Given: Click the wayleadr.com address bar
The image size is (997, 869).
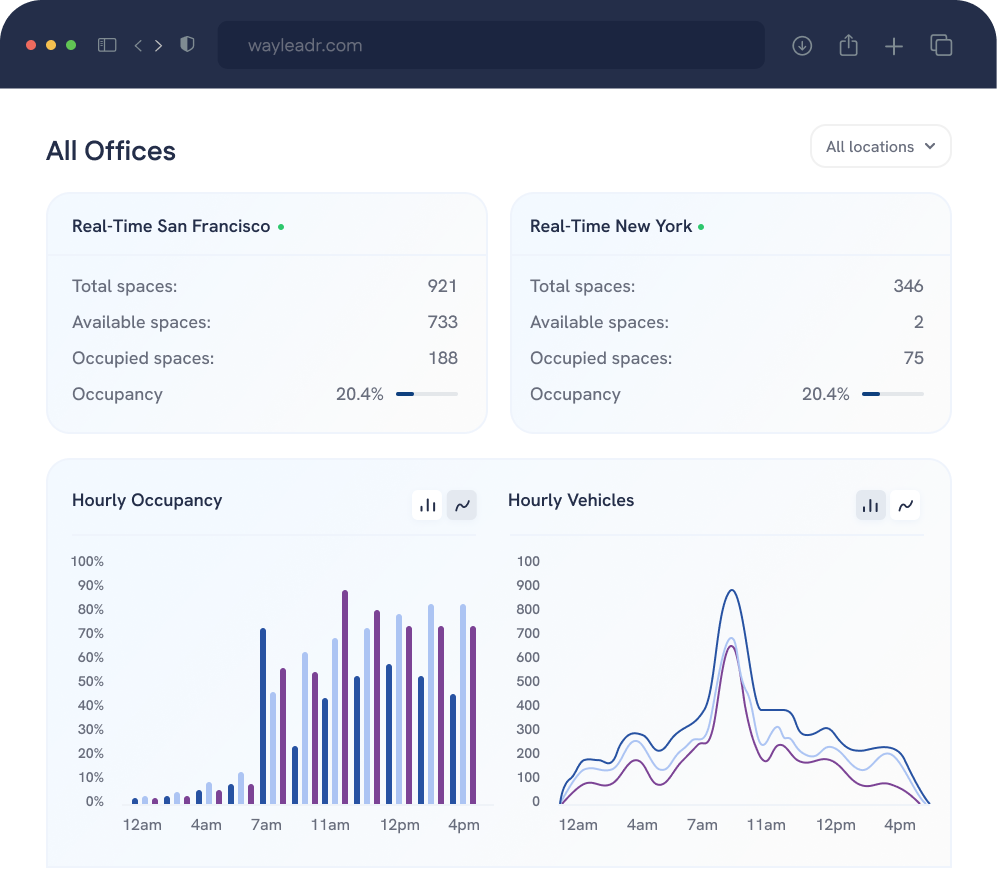Looking at the screenshot, I should (x=491, y=45).
